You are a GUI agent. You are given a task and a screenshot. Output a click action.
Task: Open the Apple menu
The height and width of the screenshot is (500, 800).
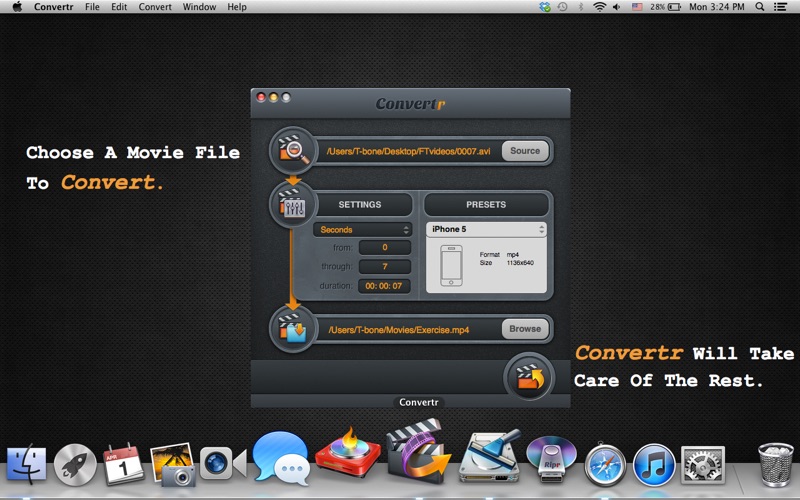click(17, 7)
